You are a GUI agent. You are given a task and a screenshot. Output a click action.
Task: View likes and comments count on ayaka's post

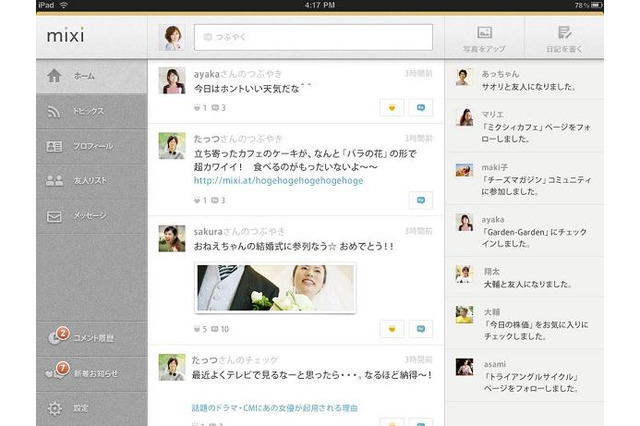pyautogui.click(x=209, y=108)
